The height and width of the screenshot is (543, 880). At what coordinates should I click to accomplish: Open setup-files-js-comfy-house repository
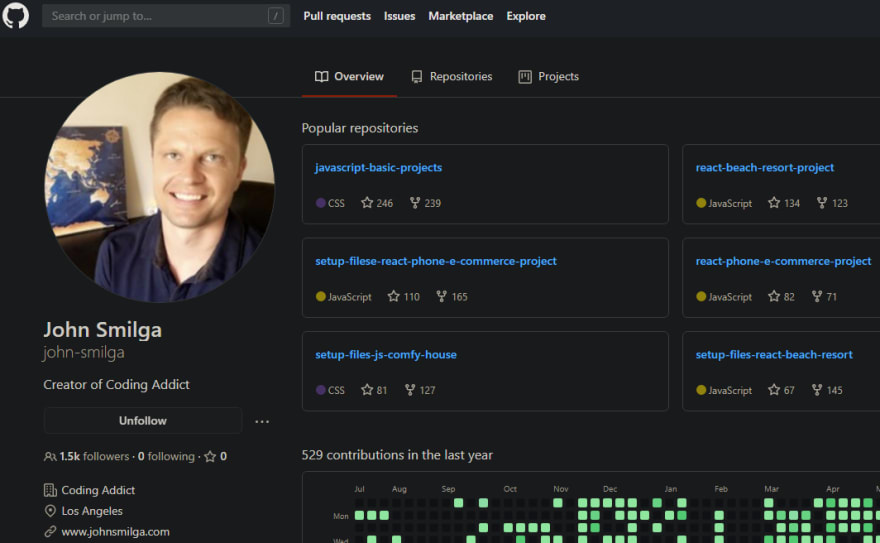(x=386, y=355)
